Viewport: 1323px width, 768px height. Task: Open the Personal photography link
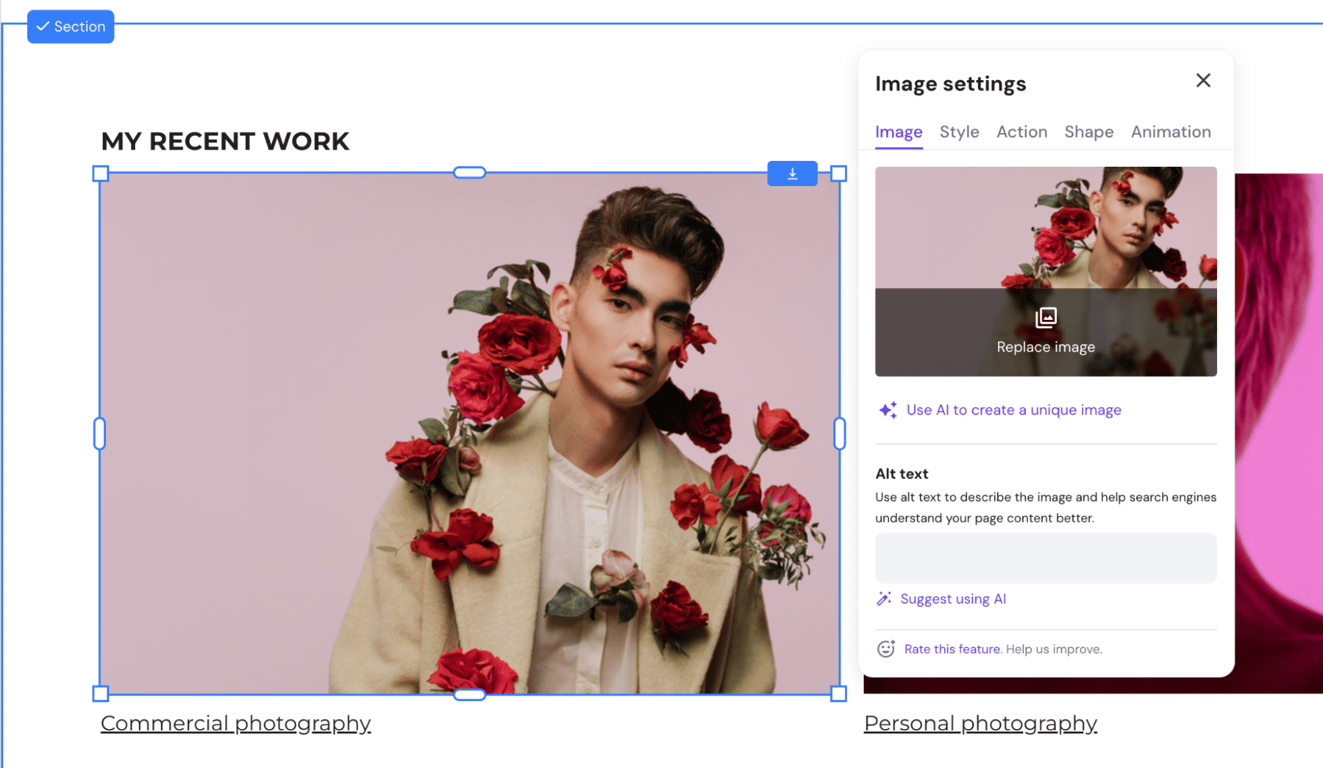tap(980, 723)
